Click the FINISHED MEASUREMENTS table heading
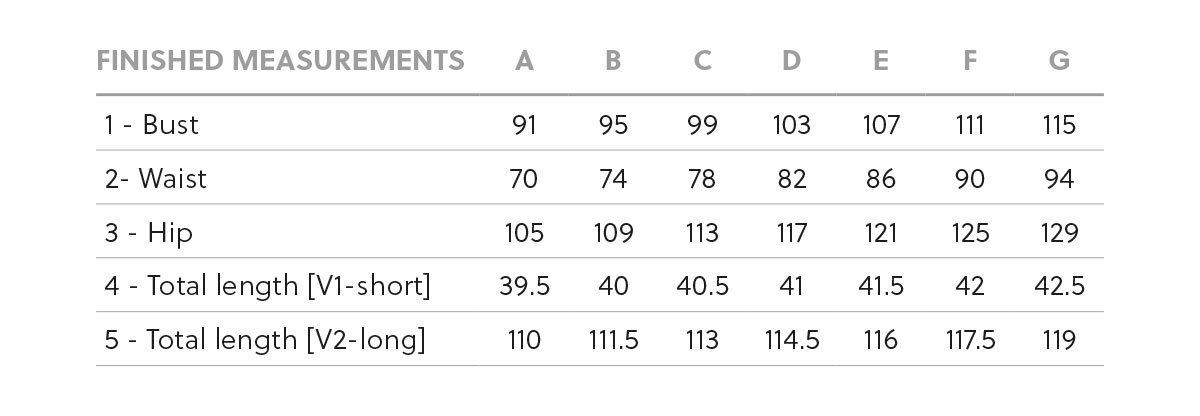 [281, 61]
